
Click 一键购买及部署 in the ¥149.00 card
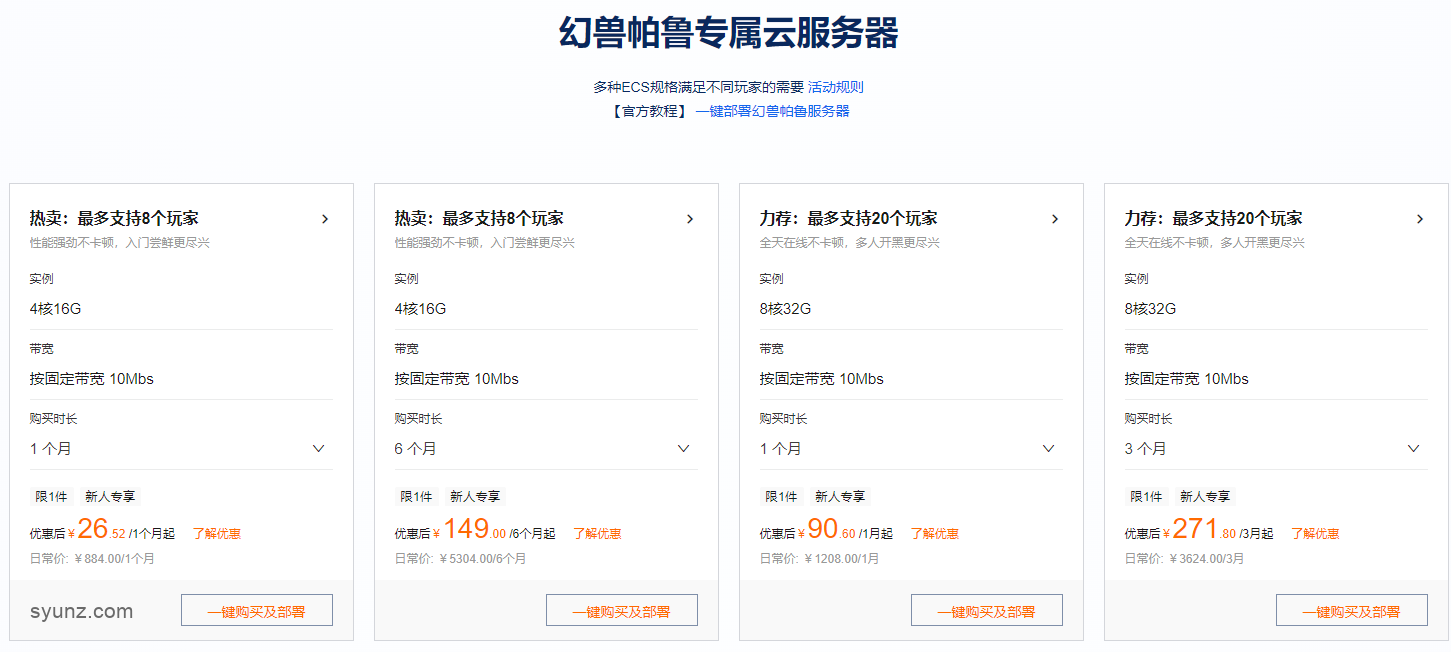pos(622,611)
